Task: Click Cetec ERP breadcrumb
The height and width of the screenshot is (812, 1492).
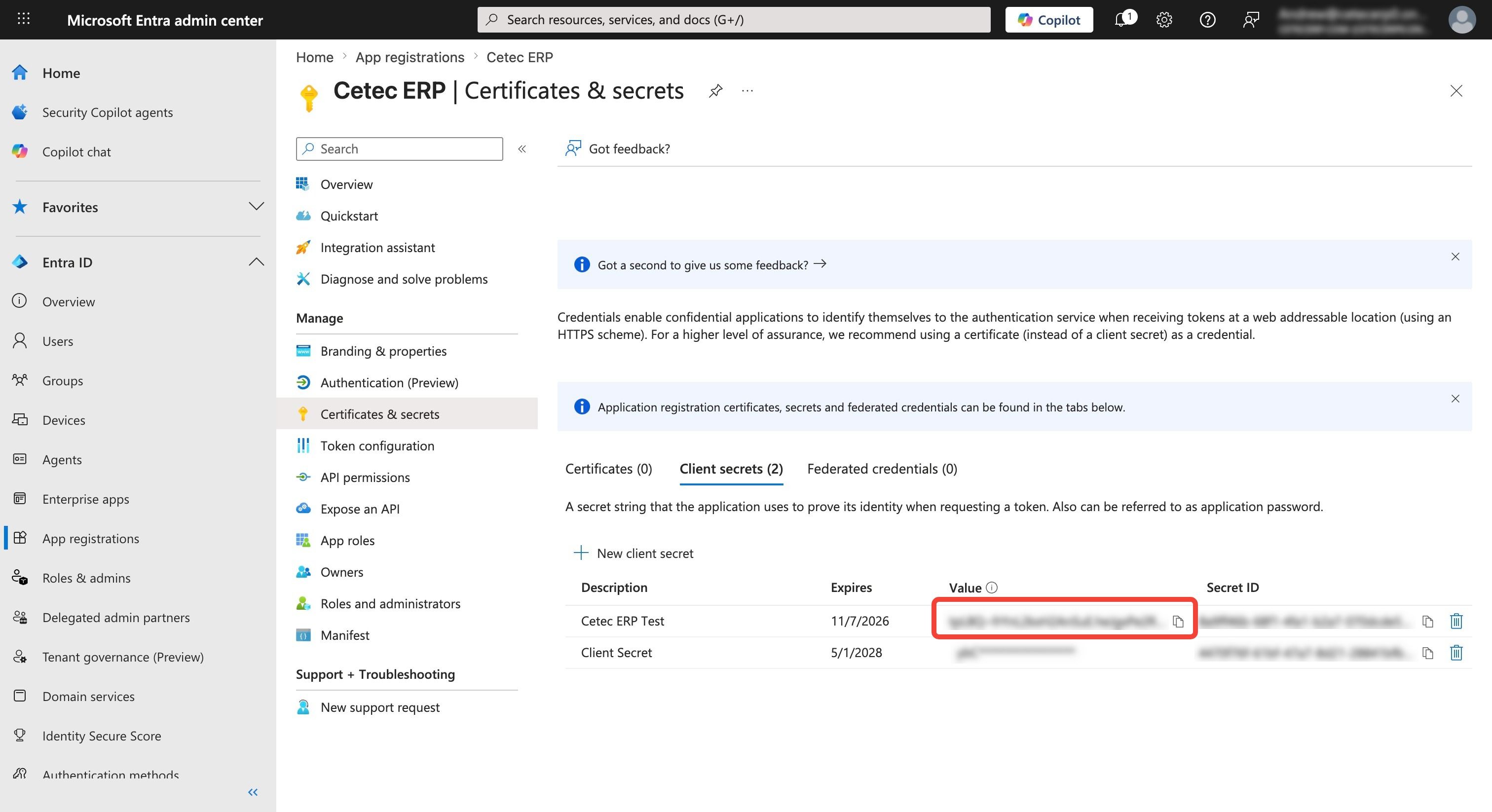Action: (x=520, y=57)
